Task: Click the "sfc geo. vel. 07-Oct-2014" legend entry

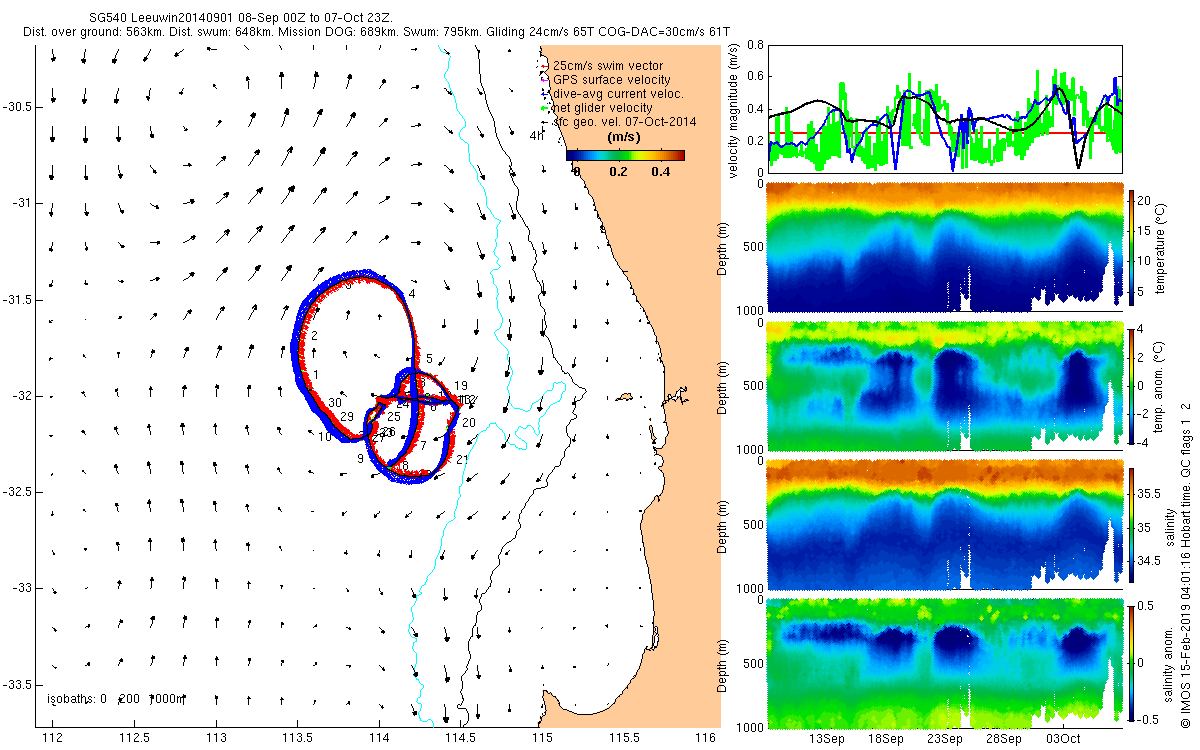Action: 624,121
